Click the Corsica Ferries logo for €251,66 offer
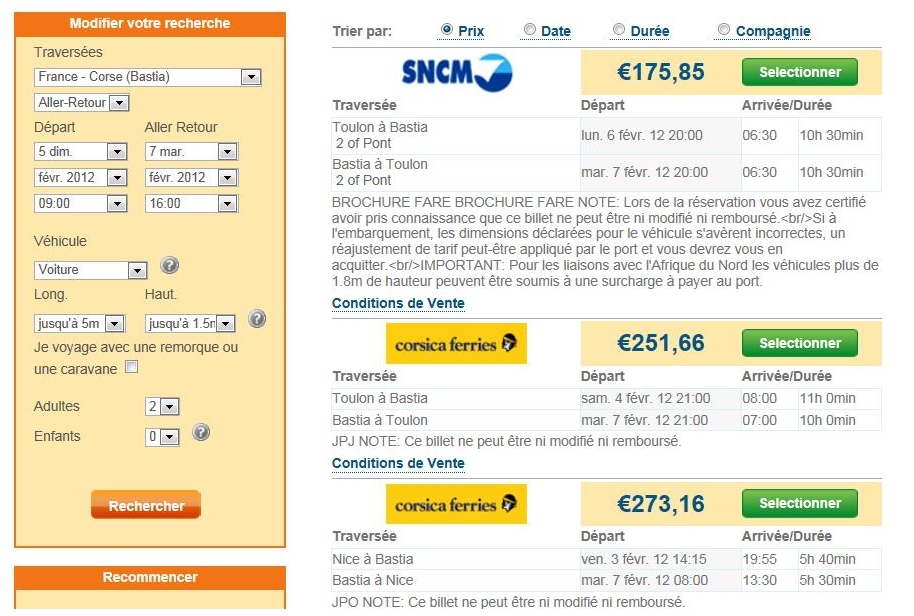Screen dimensions: 914x616 pyautogui.click(x=456, y=344)
